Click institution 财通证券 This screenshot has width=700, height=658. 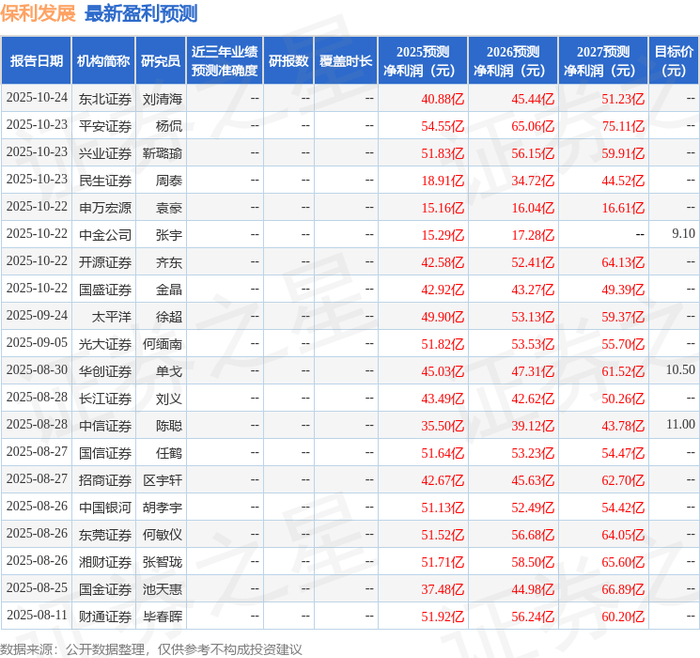[x=105, y=616]
